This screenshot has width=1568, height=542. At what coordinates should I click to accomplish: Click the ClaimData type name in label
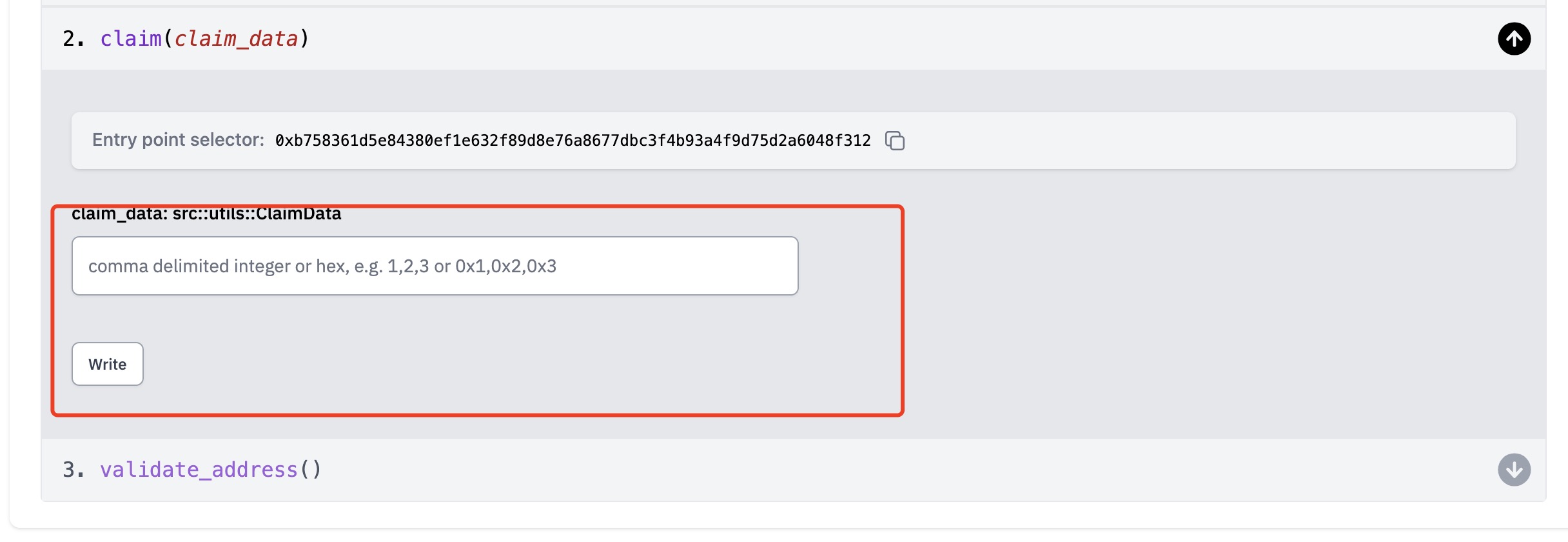(x=299, y=214)
